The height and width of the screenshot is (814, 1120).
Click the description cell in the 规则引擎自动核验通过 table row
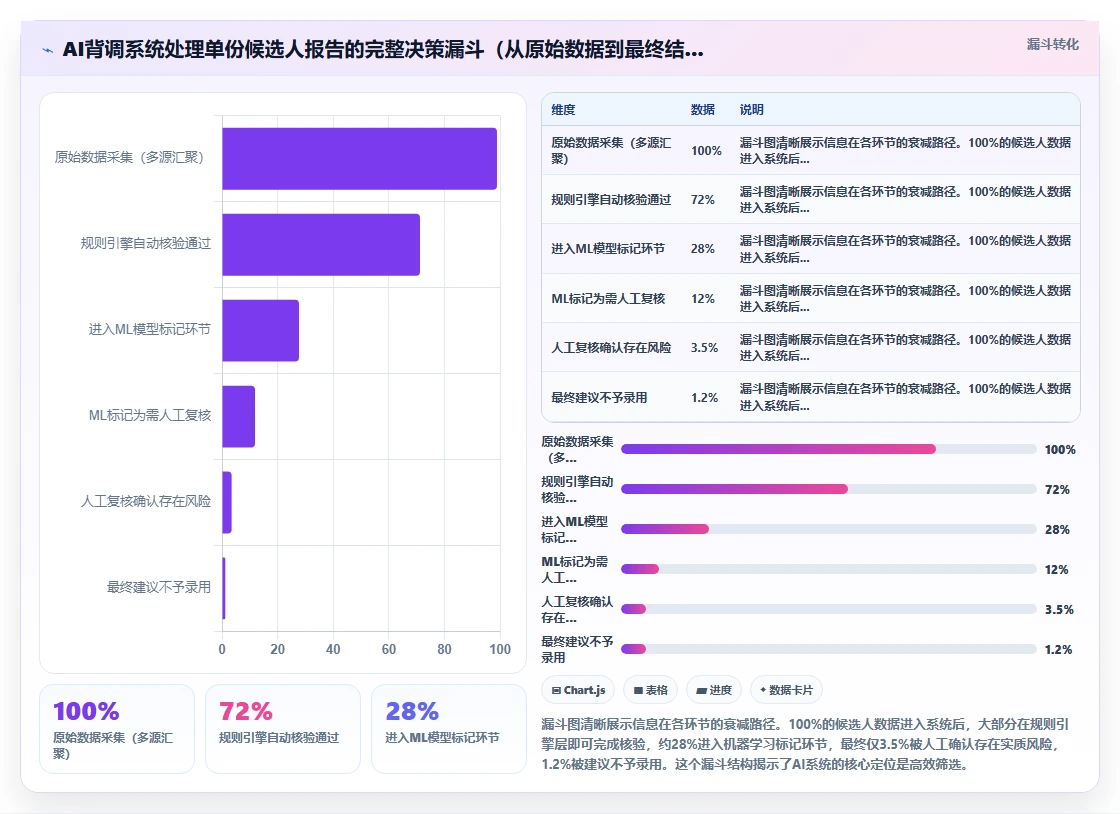(905, 199)
